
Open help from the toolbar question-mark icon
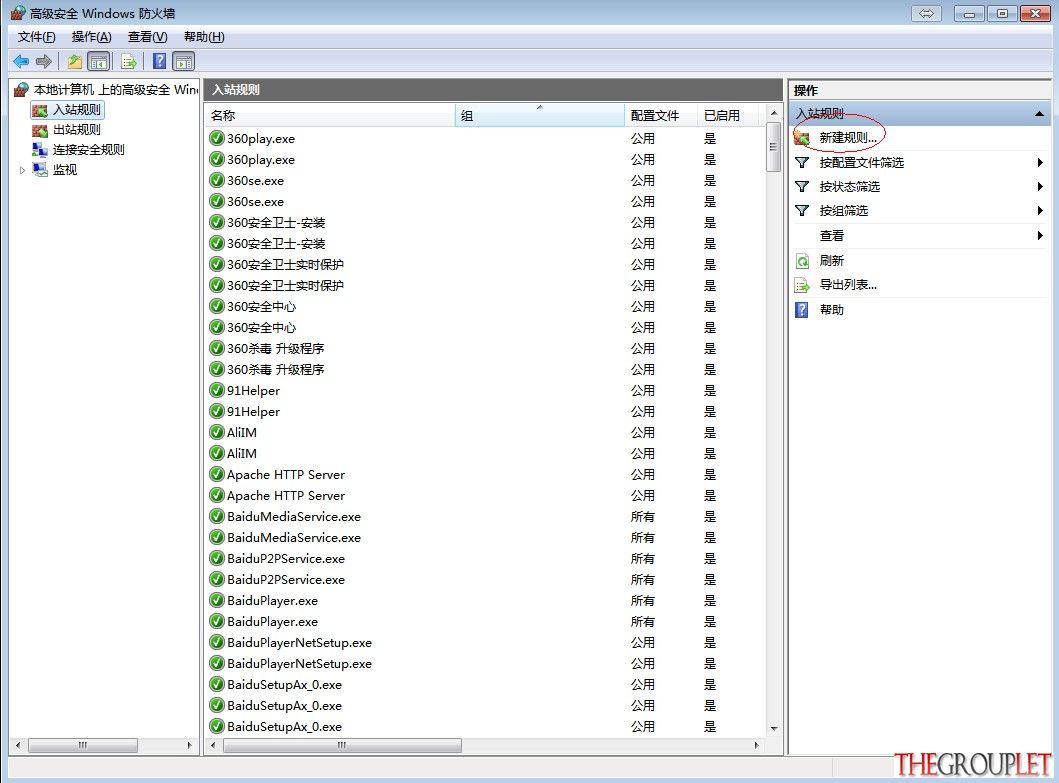(159, 61)
